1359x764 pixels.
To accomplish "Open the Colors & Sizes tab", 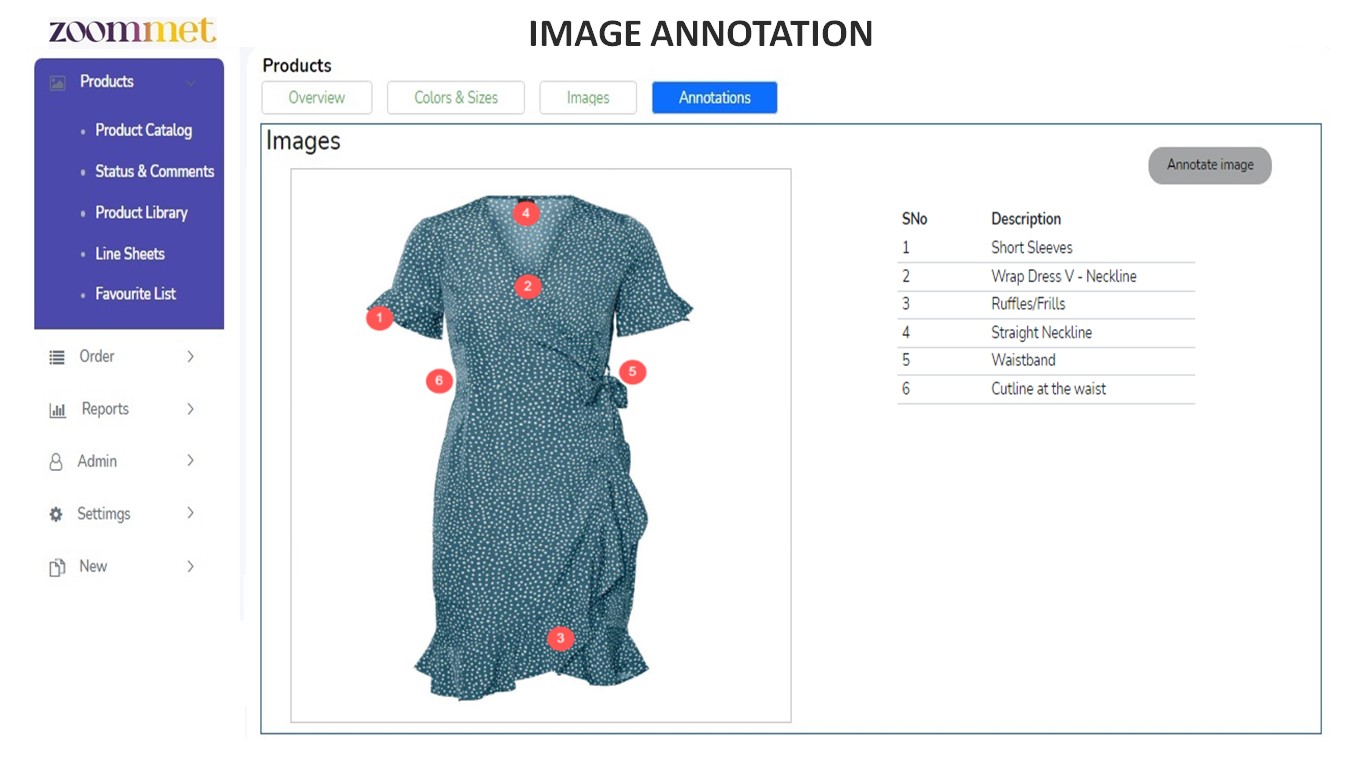I will [456, 98].
